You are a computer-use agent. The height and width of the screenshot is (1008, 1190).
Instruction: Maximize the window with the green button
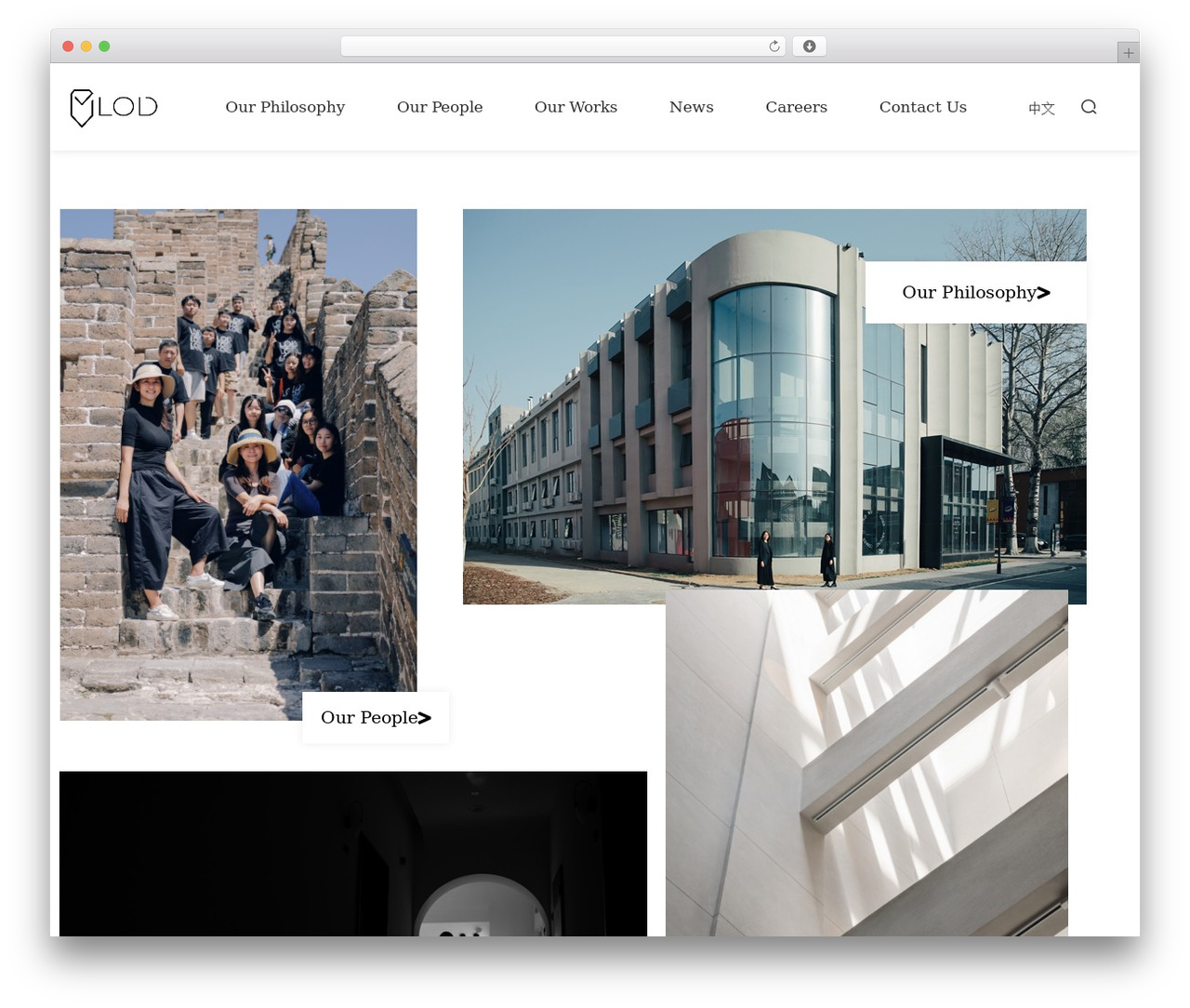tap(104, 46)
